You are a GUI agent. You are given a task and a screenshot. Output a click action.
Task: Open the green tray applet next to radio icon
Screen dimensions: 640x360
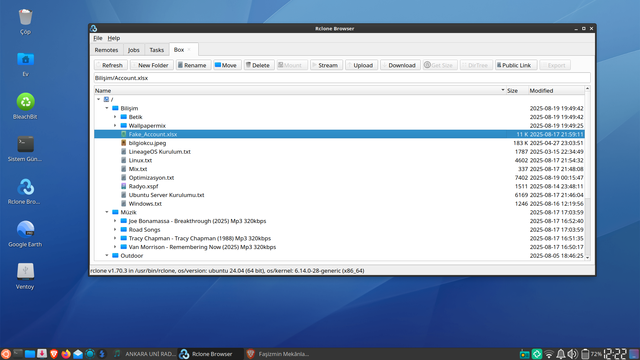[537, 354]
